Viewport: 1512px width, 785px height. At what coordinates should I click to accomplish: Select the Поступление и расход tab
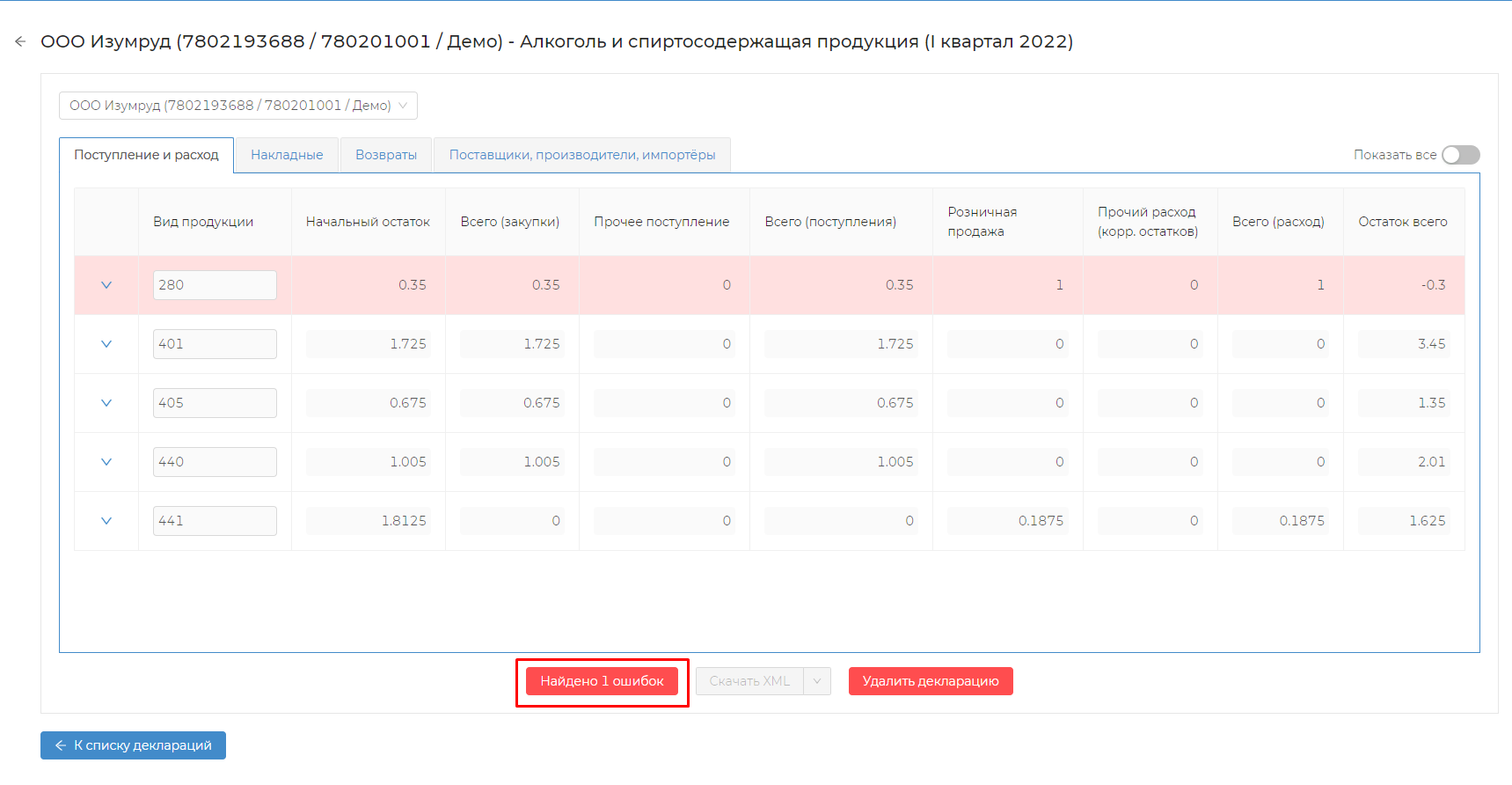(146, 155)
